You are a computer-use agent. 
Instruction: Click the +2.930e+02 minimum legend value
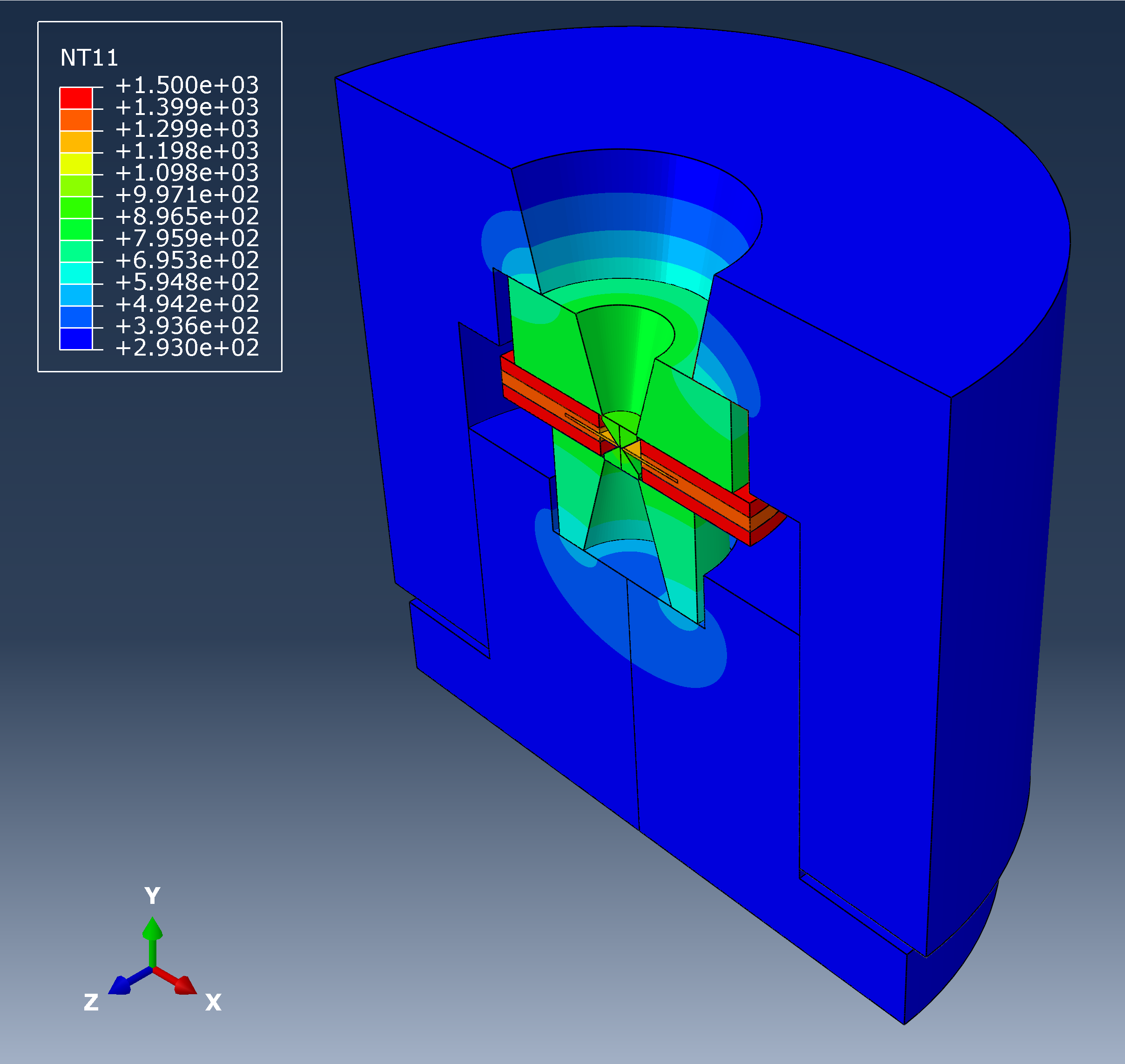(x=187, y=348)
